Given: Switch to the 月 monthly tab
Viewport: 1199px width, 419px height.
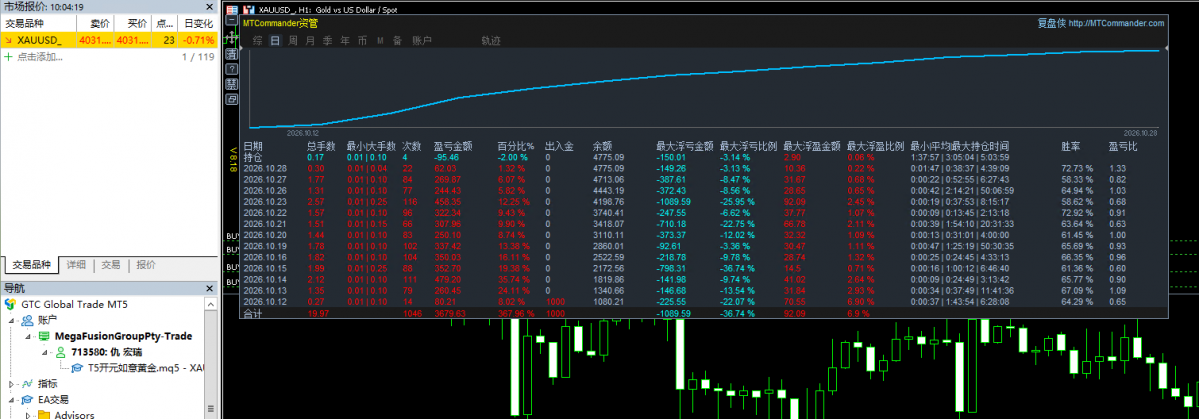Looking at the screenshot, I should [310, 41].
